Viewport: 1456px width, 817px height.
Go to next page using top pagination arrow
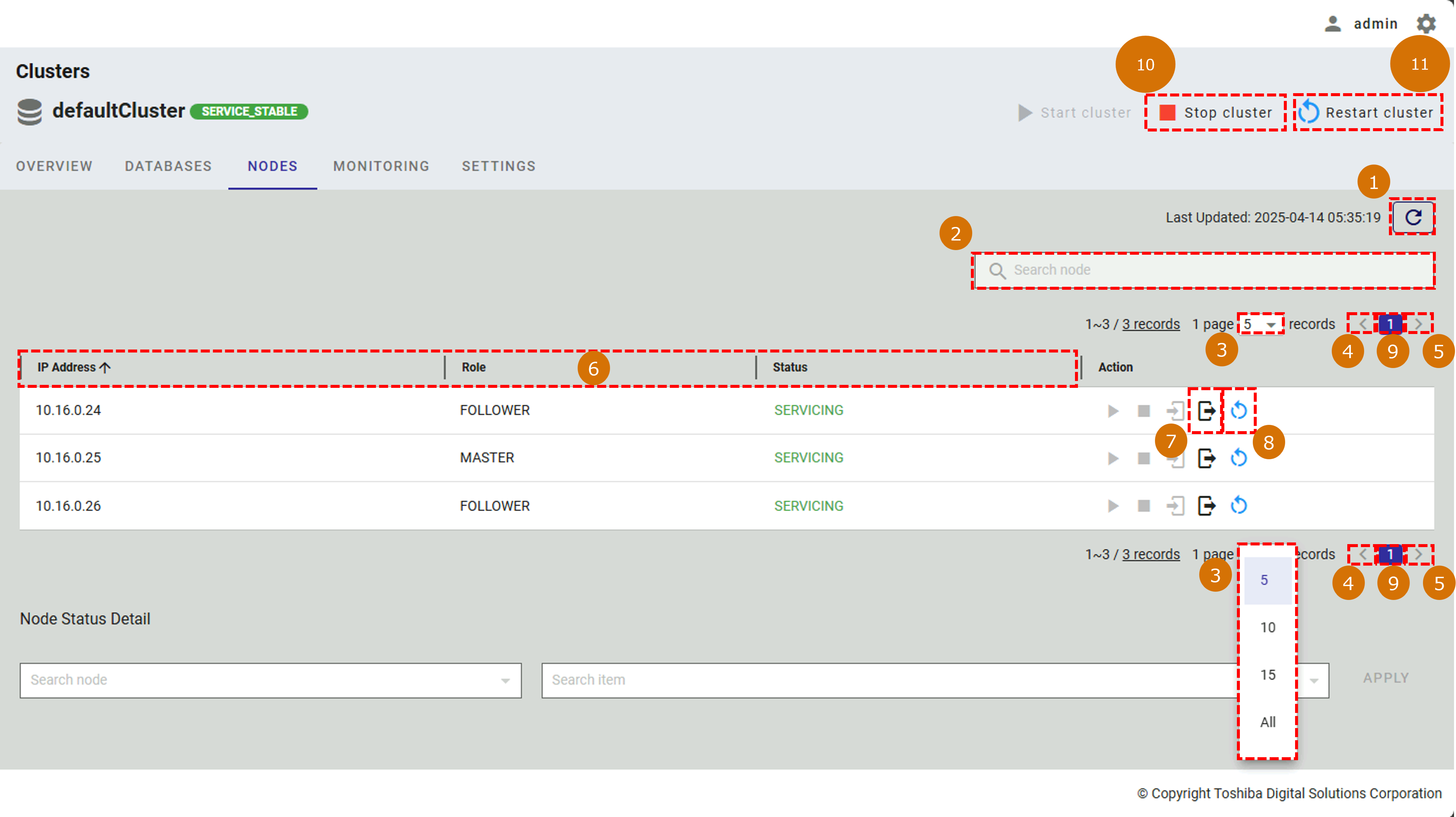point(1418,324)
